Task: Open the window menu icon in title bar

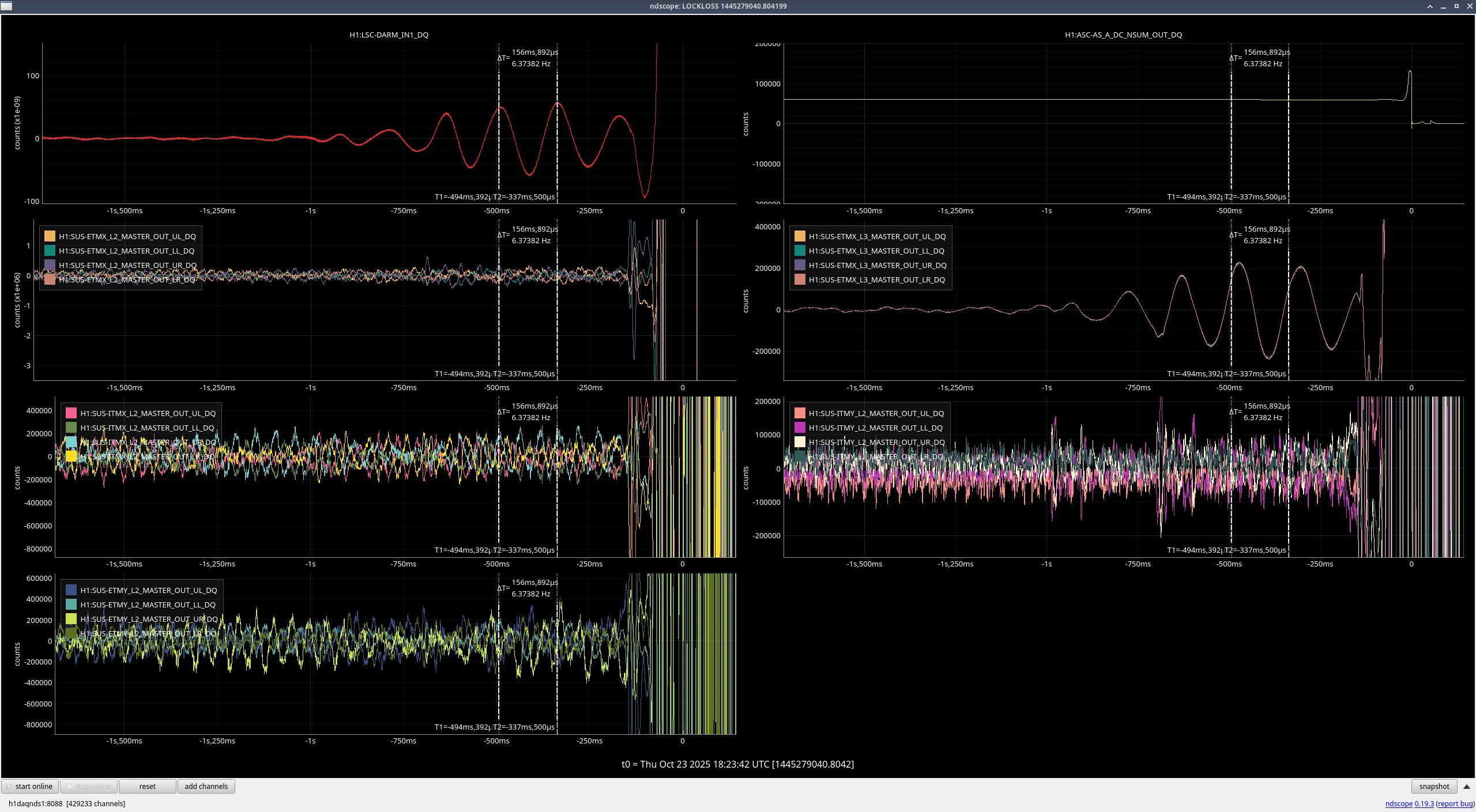Action: 6,6
